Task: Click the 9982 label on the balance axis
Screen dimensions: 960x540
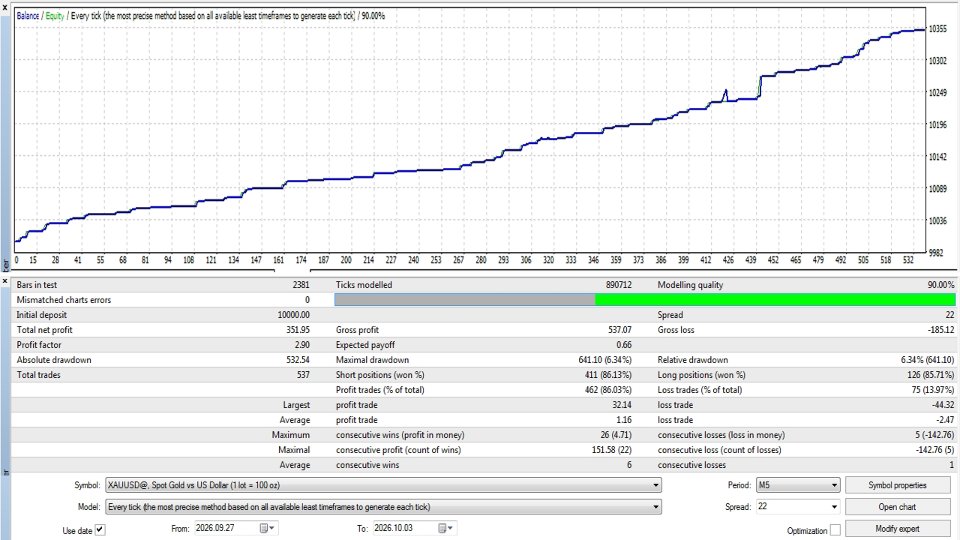Action: click(937, 252)
